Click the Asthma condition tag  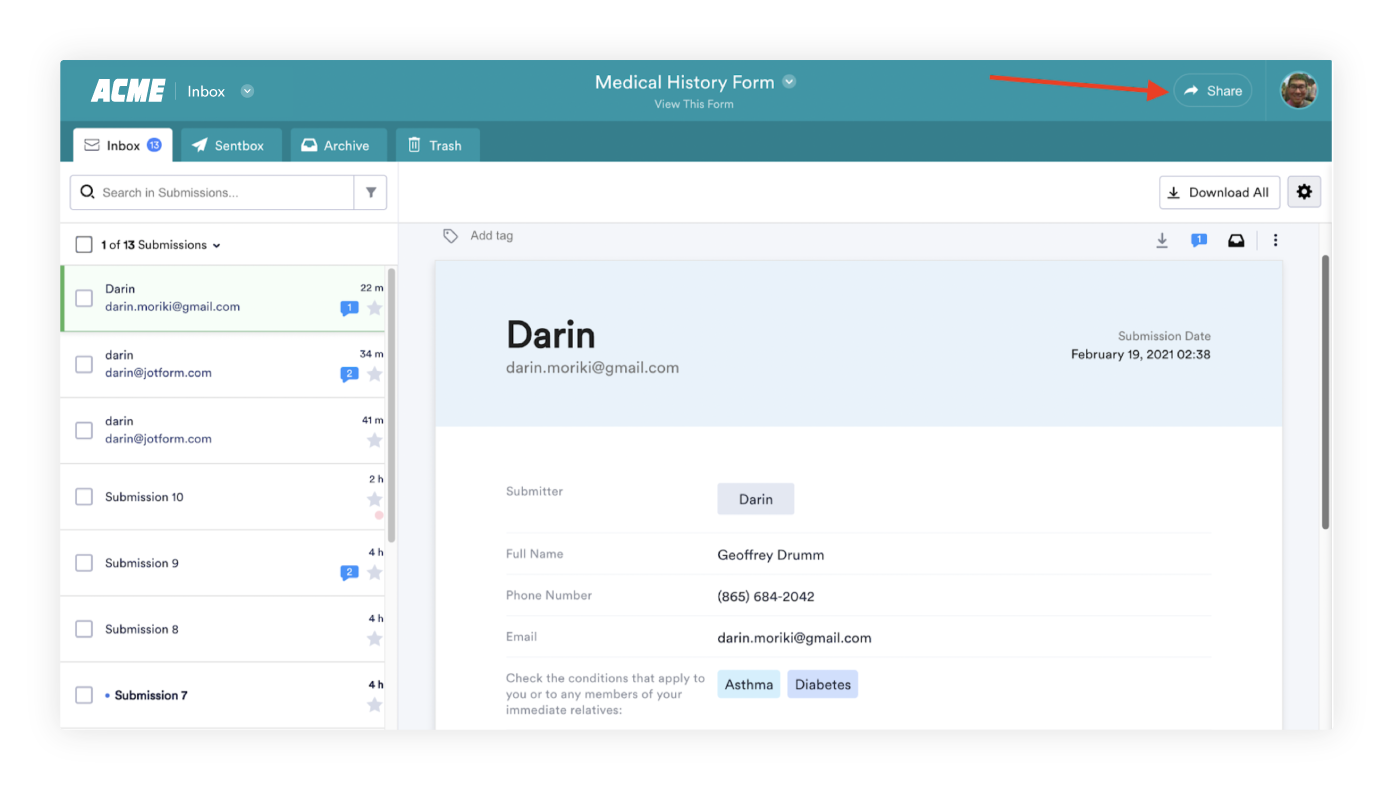(x=748, y=685)
